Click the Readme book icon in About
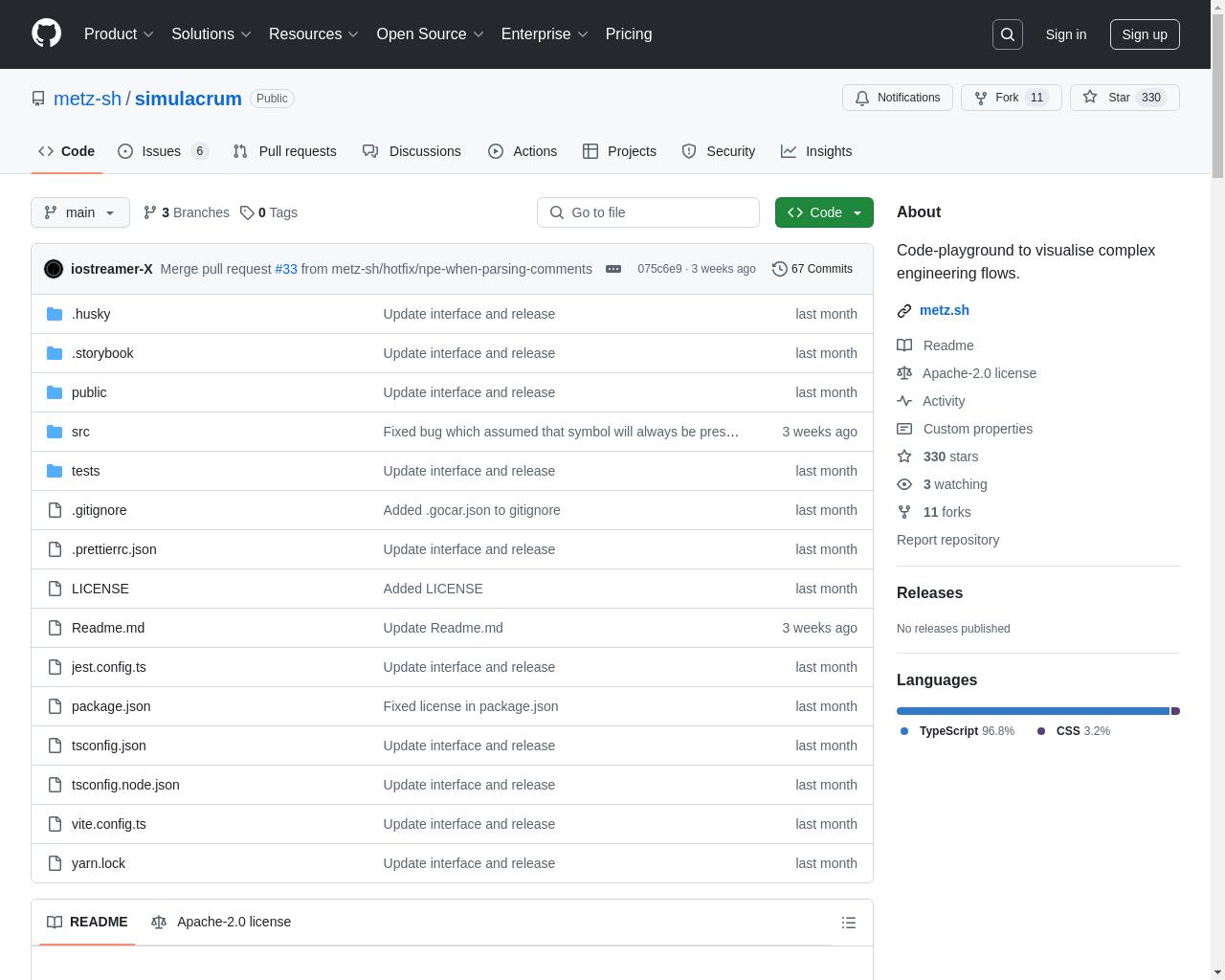Viewport: 1225px width, 980px height. (x=904, y=345)
